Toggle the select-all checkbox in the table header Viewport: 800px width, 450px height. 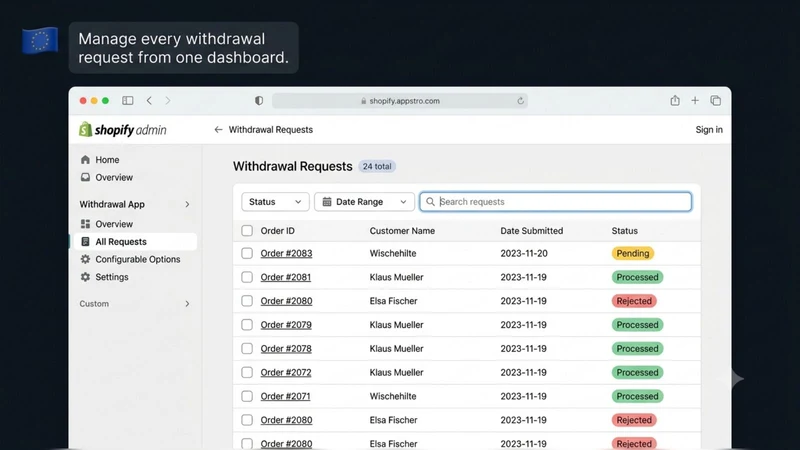(247, 231)
